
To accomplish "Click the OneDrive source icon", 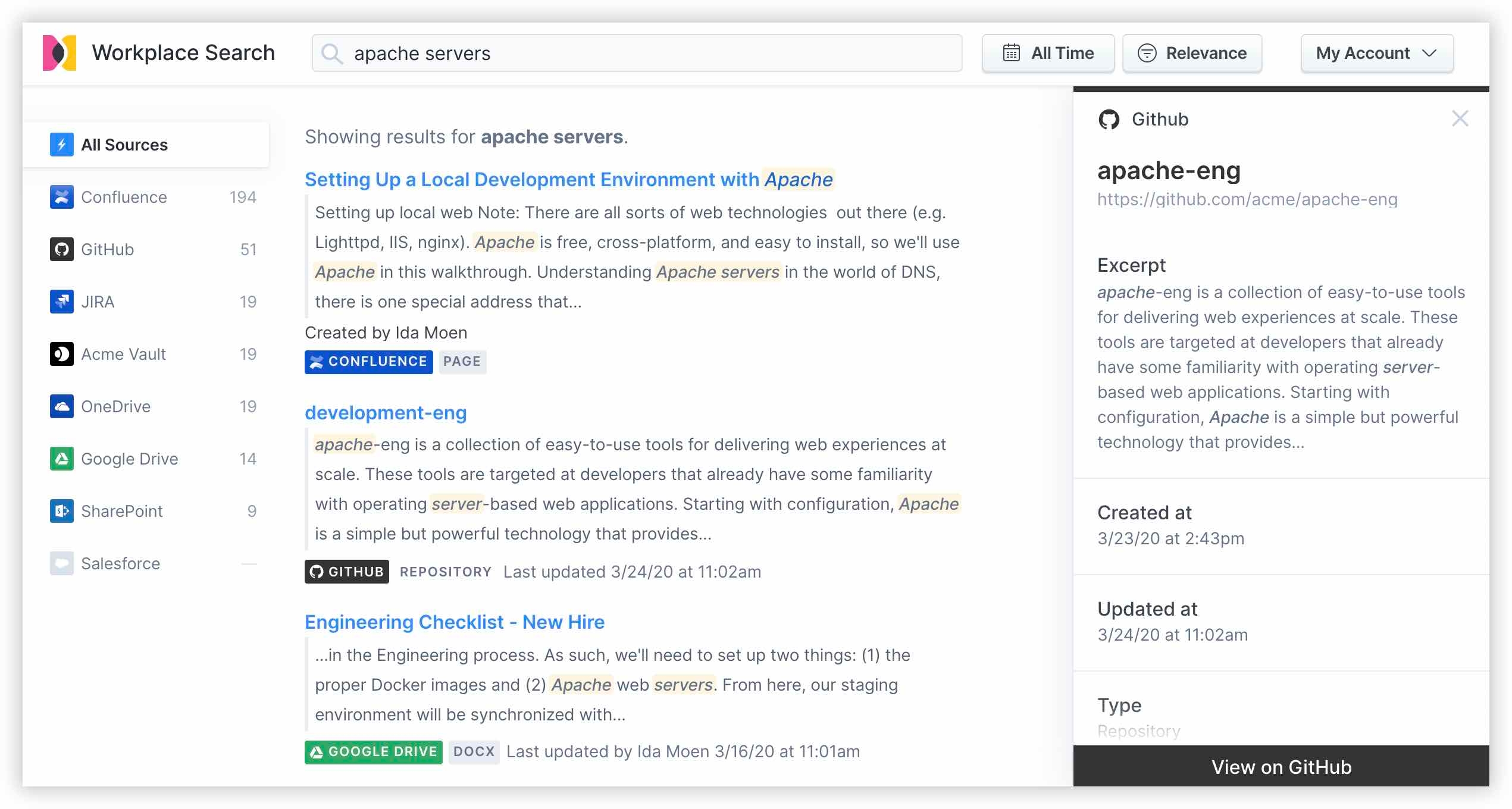I will coord(62,405).
